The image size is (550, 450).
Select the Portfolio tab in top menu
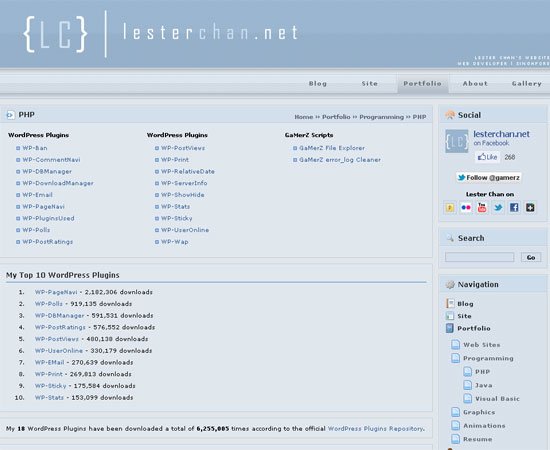[x=422, y=83]
